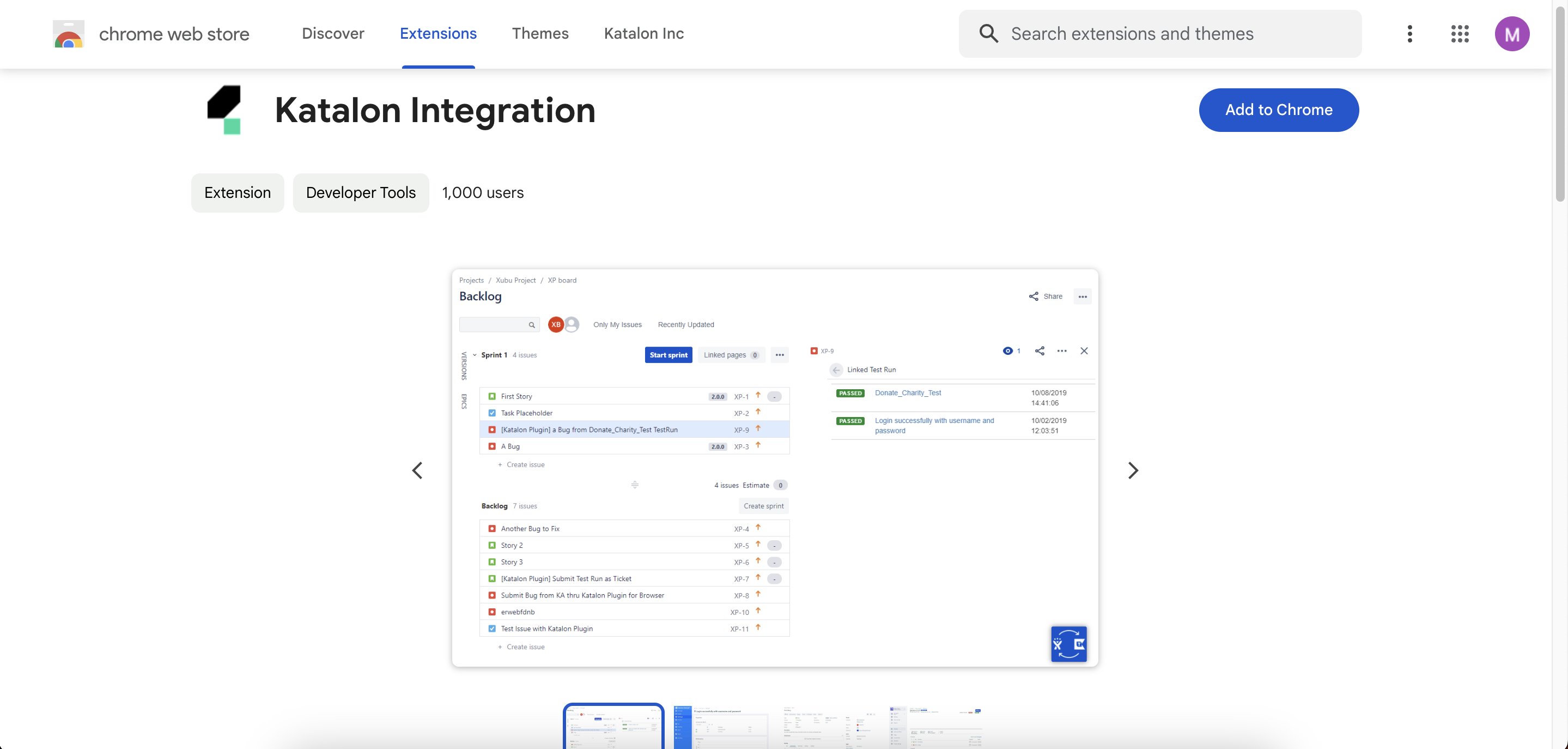Click the Chrome Web Store logo icon
Viewport: 1568px width, 749px height.
[68, 34]
